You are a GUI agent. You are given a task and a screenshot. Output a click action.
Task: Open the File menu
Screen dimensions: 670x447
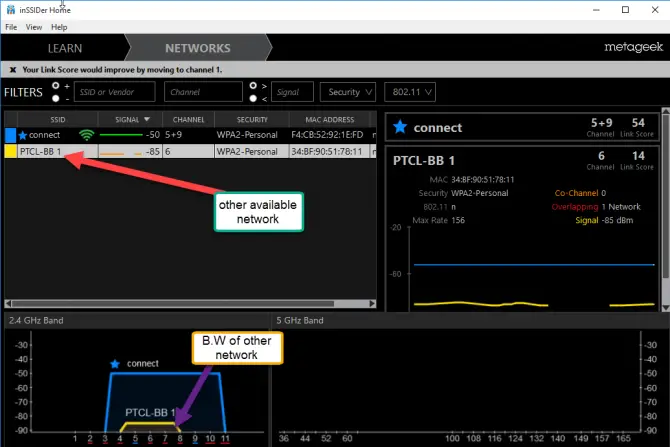click(12, 27)
